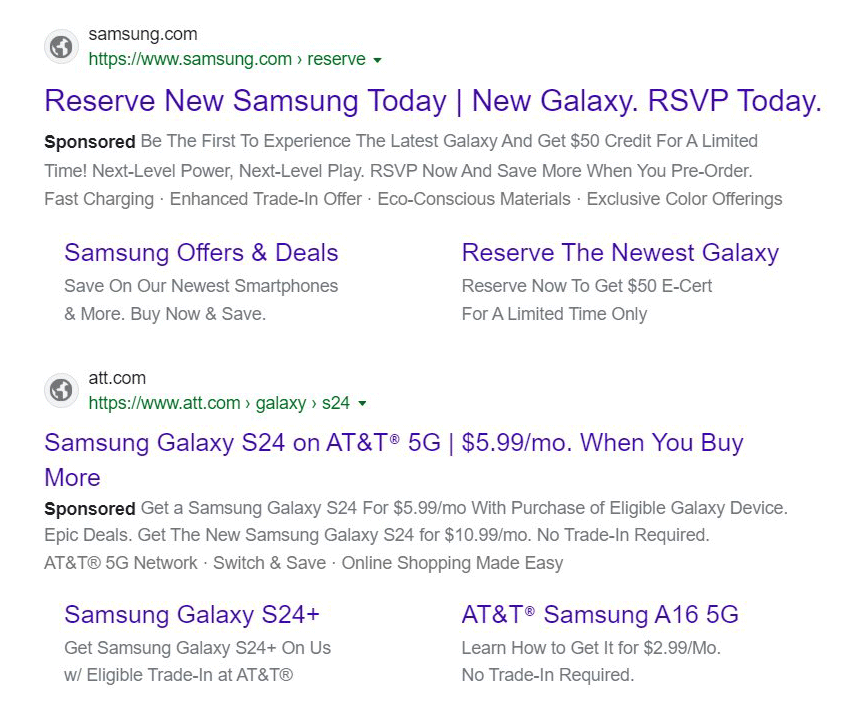Click the "Get Samsung Galaxy S24+ On Us" description
This screenshot has width=844, height=710.
[x=197, y=648]
